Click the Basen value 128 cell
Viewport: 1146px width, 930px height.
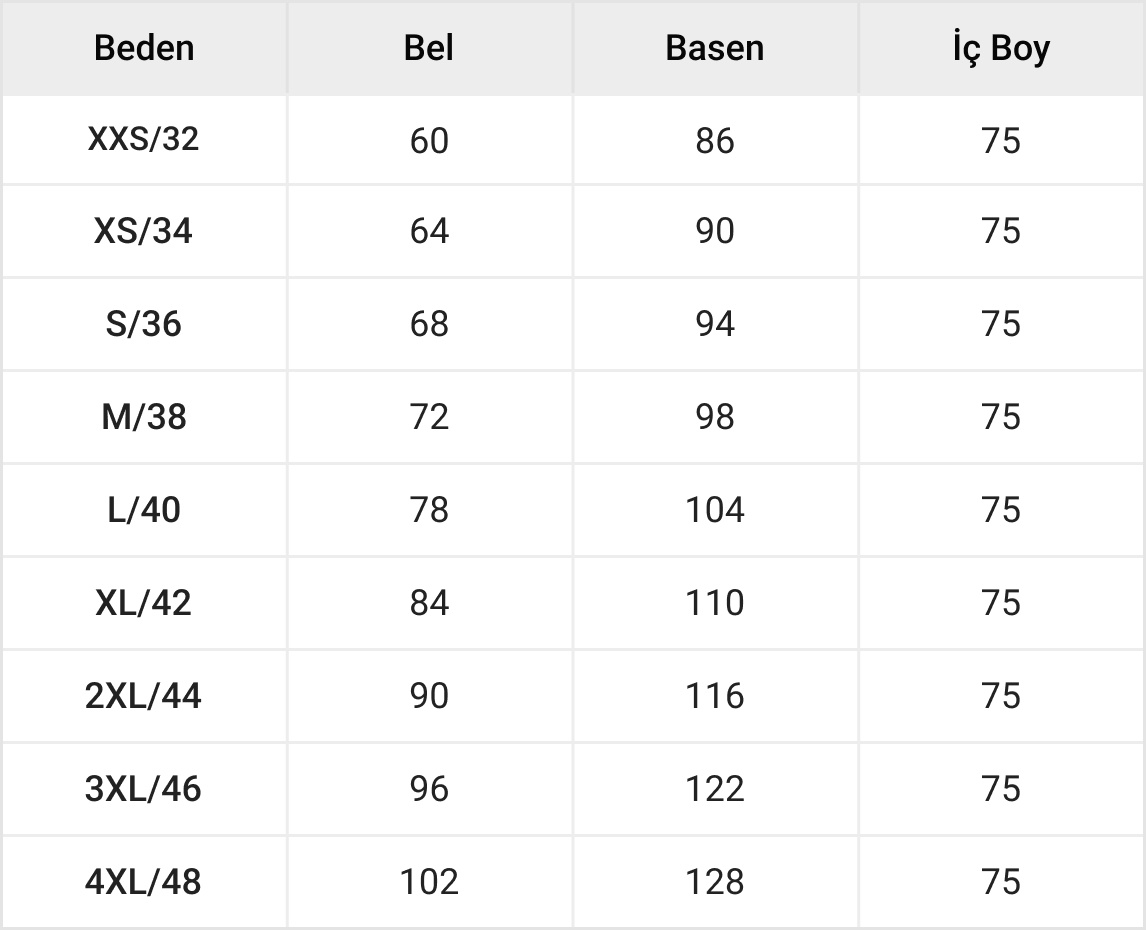pos(714,882)
